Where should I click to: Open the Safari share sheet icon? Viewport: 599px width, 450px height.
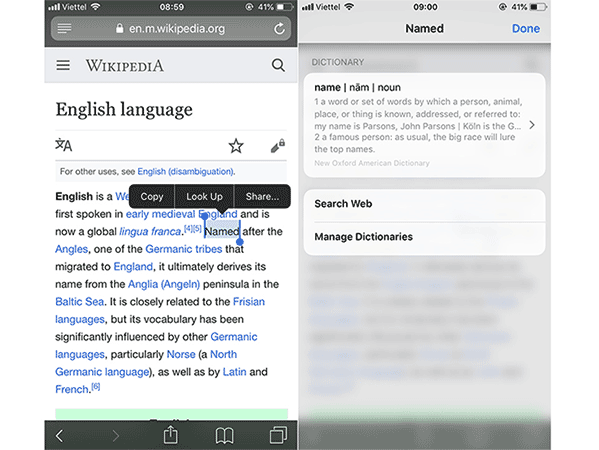tap(171, 435)
